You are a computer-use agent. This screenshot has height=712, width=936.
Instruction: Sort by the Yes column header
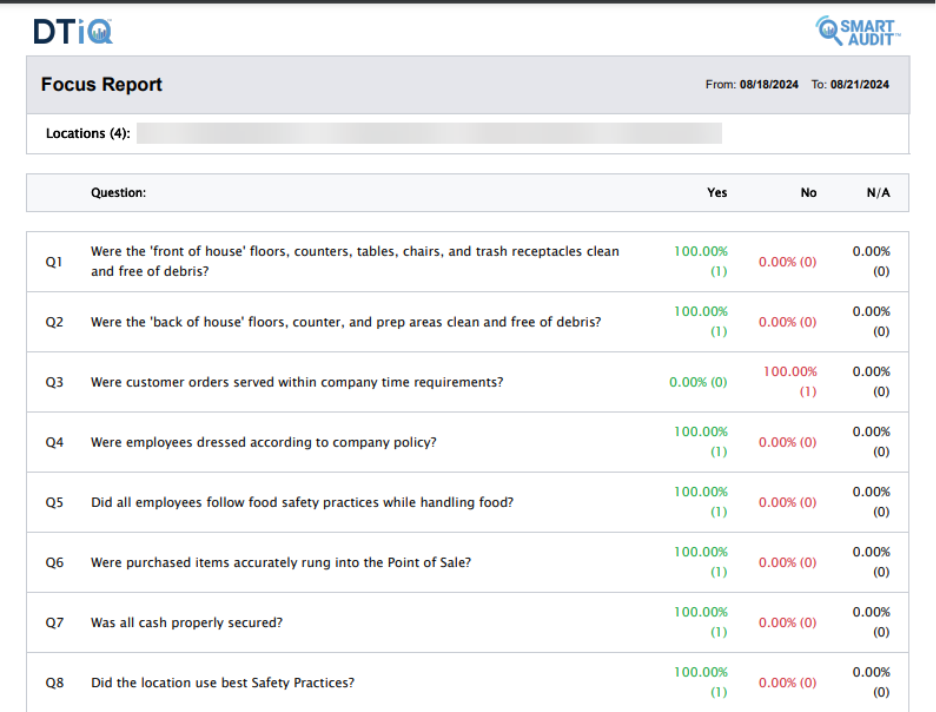pyautogui.click(x=717, y=193)
